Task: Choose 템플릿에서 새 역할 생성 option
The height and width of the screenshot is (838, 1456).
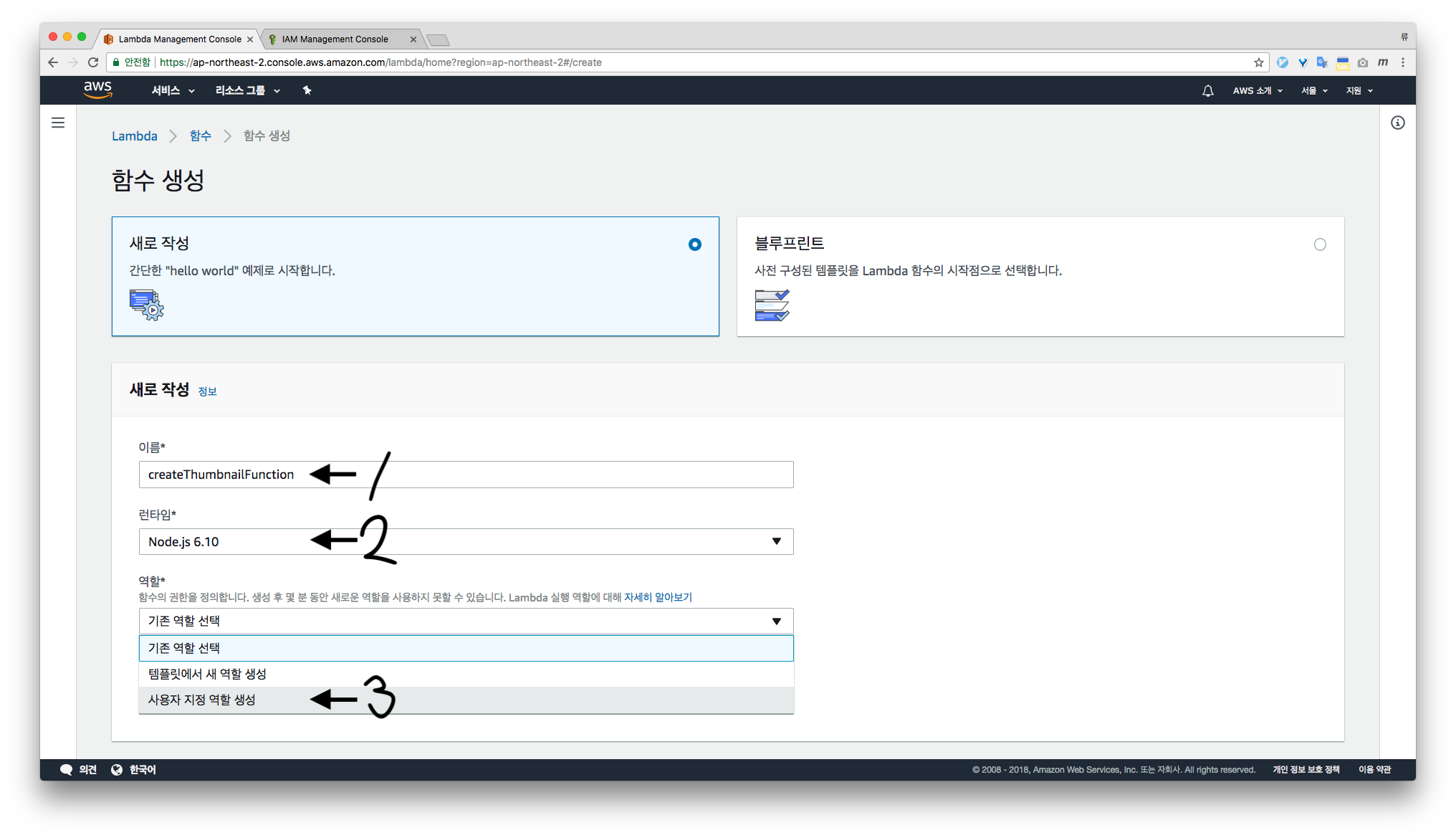Action: [x=207, y=674]
